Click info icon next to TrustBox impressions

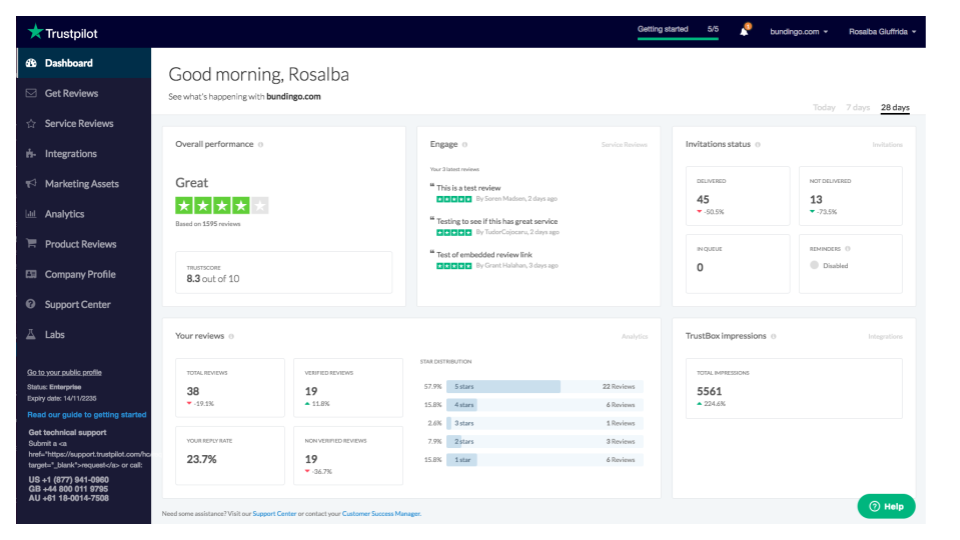[x=774, y=336]
